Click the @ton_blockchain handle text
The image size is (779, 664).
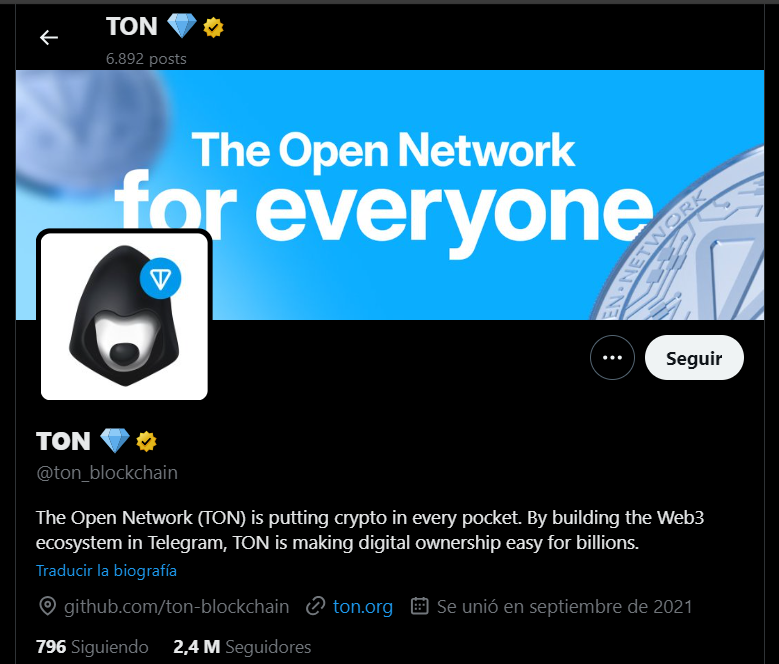(x=107, y=473)
